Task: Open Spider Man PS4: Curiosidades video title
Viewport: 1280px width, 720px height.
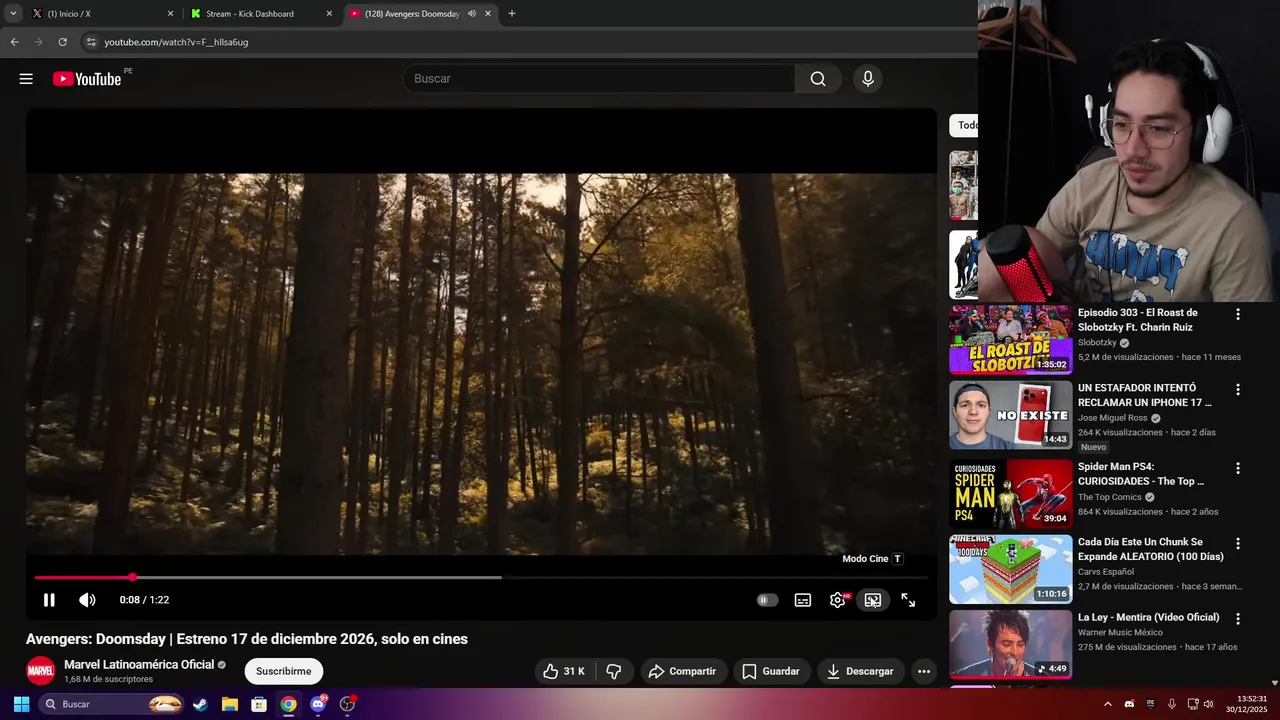Action: (x=1141, y=474)
